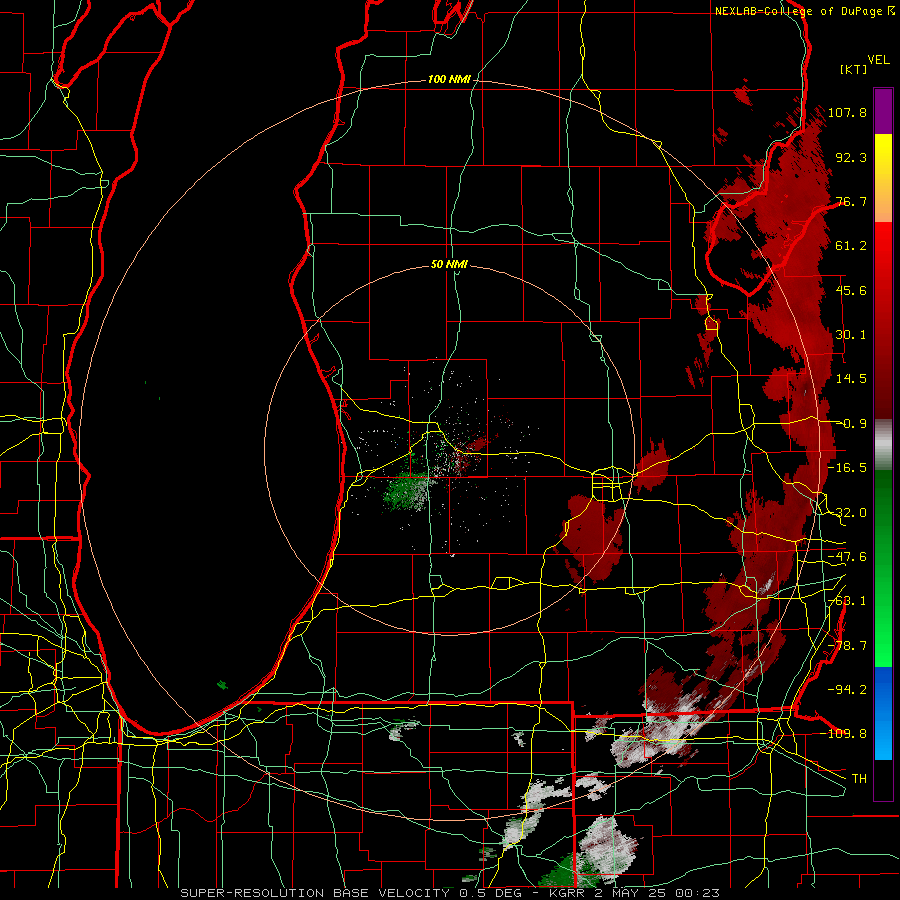Pick the purple segment of the velocity color bar
This screenshot has height=900, width=900.
pyautogui.click(x=883, y=112)
